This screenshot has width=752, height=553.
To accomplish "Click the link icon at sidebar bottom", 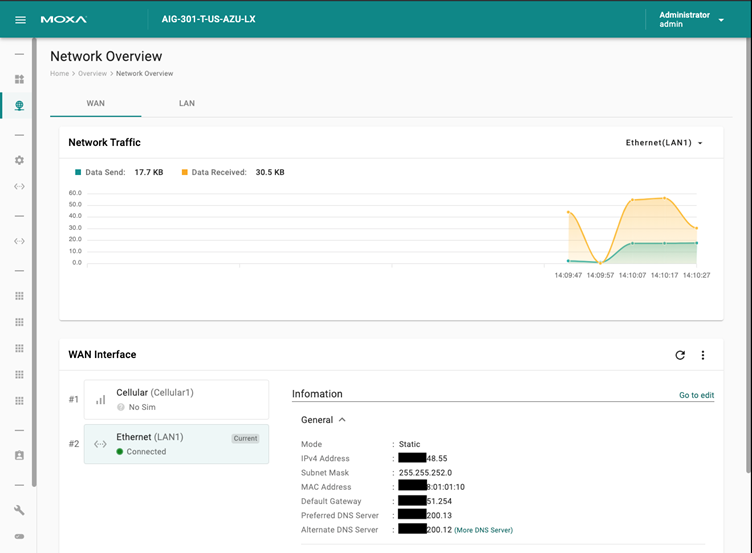I will pos(19,536).
